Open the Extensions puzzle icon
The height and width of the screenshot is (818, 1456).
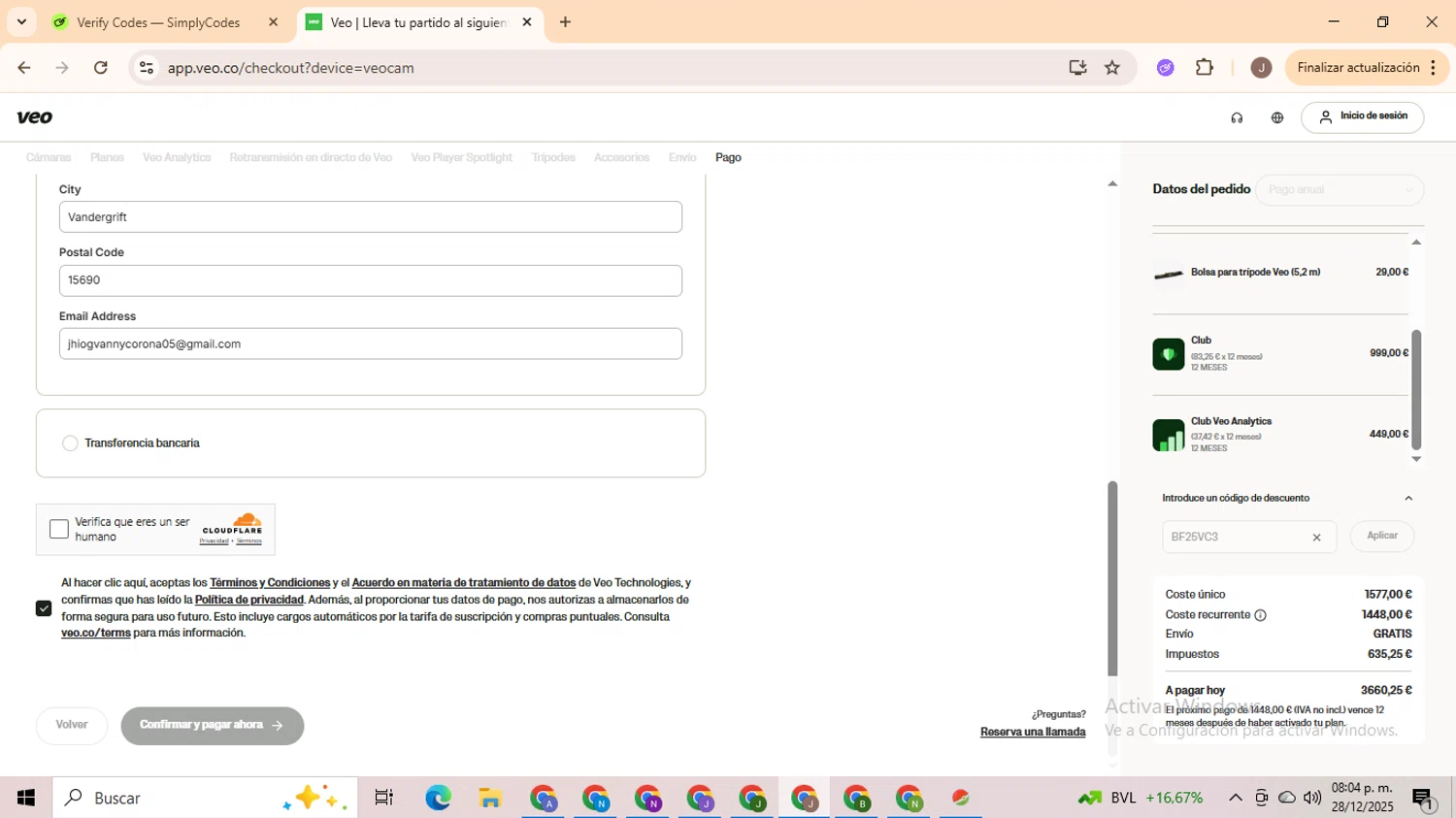pos(1205,68)
